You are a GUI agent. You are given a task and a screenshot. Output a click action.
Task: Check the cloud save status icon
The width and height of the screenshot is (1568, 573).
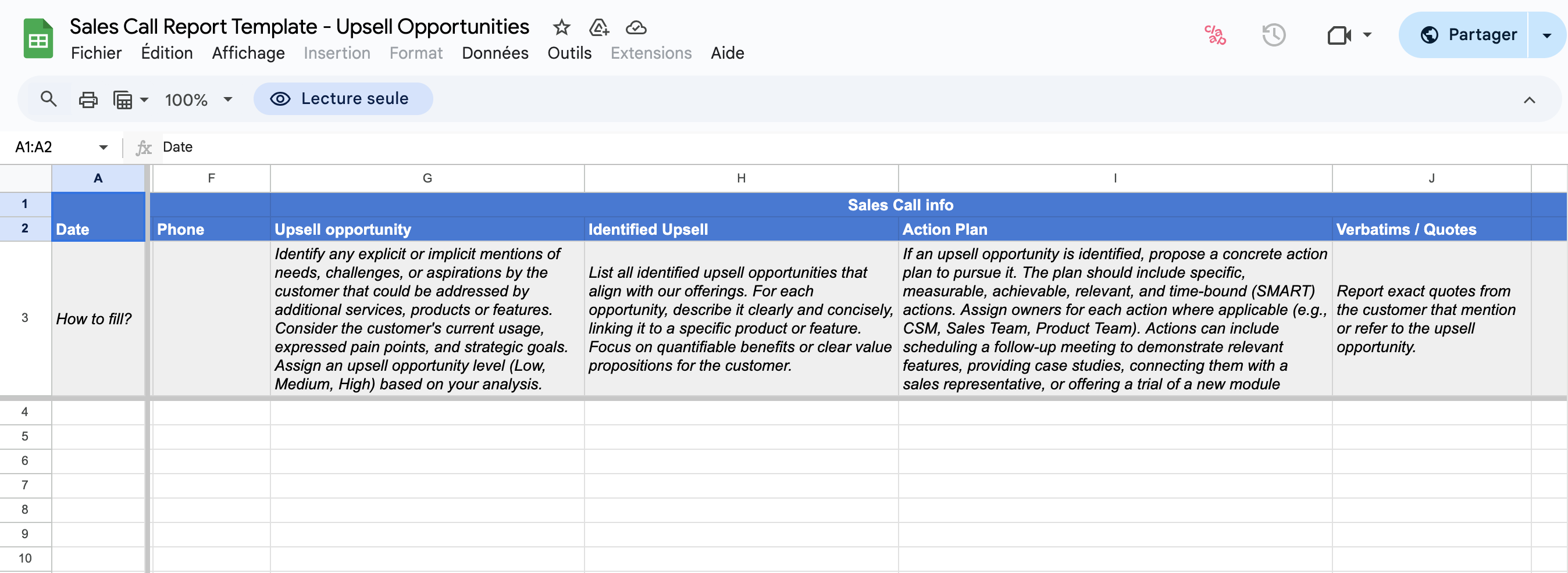(x=636, y=27)
